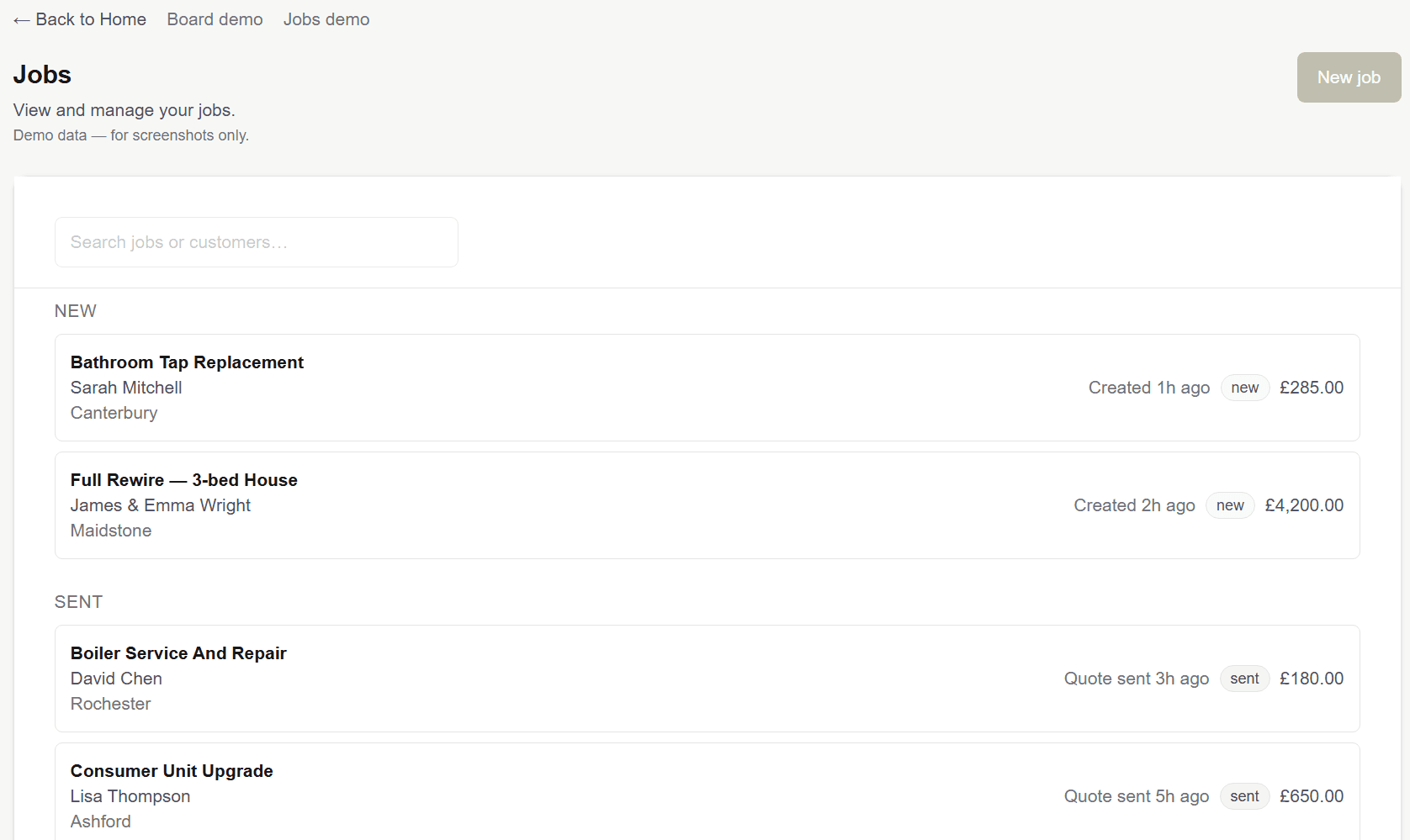Open the Boiler Service And Repair job
Image resolution: width=1410 pixels, height=840 pixels.
point(178,653)
